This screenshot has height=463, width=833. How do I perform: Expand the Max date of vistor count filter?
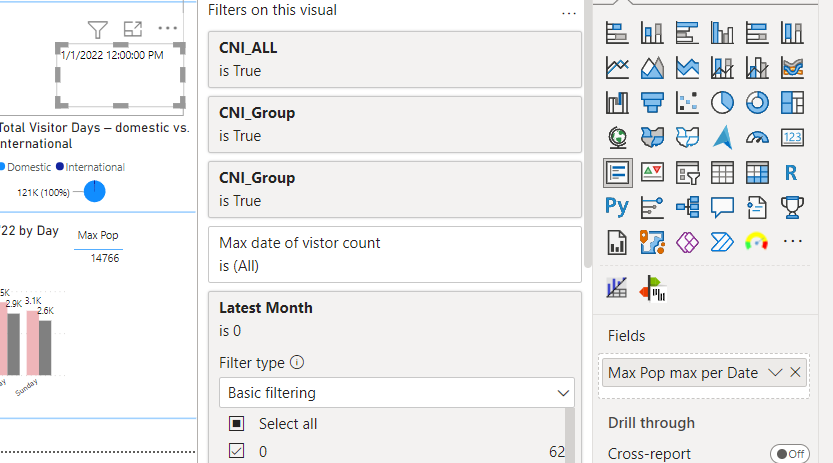pos(395,254)
